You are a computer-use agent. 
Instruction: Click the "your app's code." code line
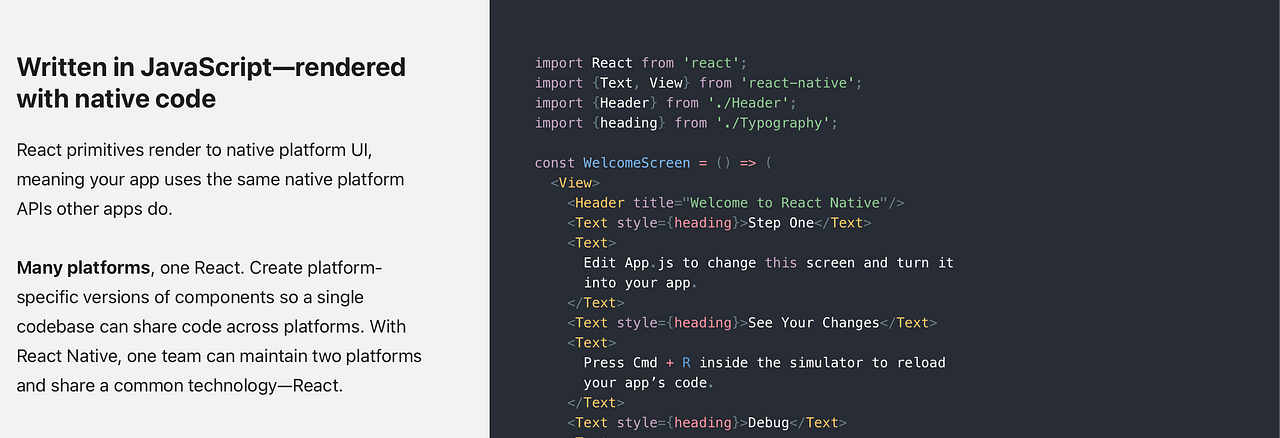click(648, 382)
